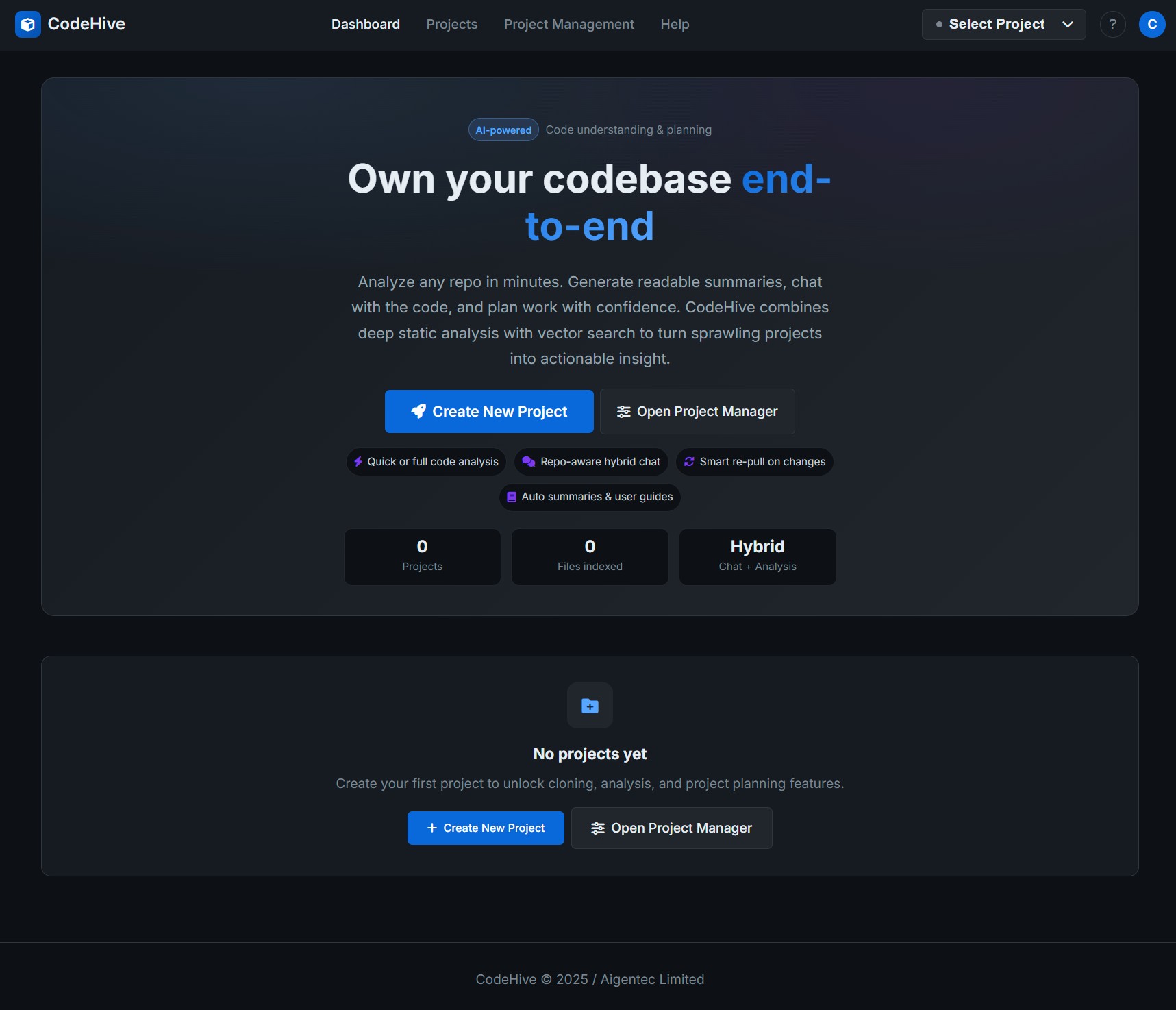Viewport: 1176px width, 1010px height.
Task: Click the folder-plus icon above No projects yet
Action: [590, 706]
